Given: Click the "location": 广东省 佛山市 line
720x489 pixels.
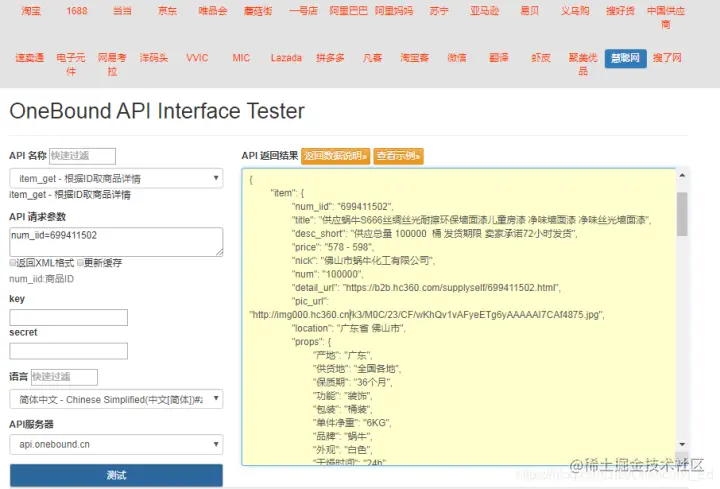Looking at the screenshot, I should (x=349, y=328).
